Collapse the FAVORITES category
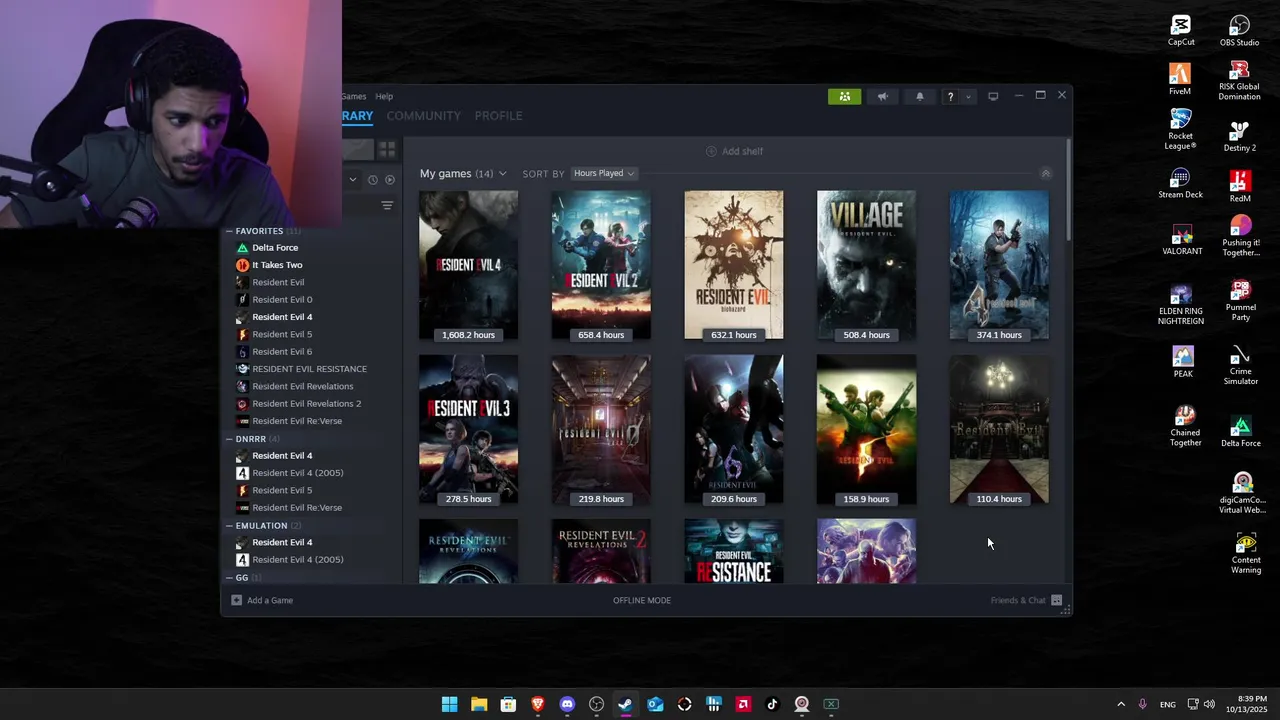 point(229,231)
